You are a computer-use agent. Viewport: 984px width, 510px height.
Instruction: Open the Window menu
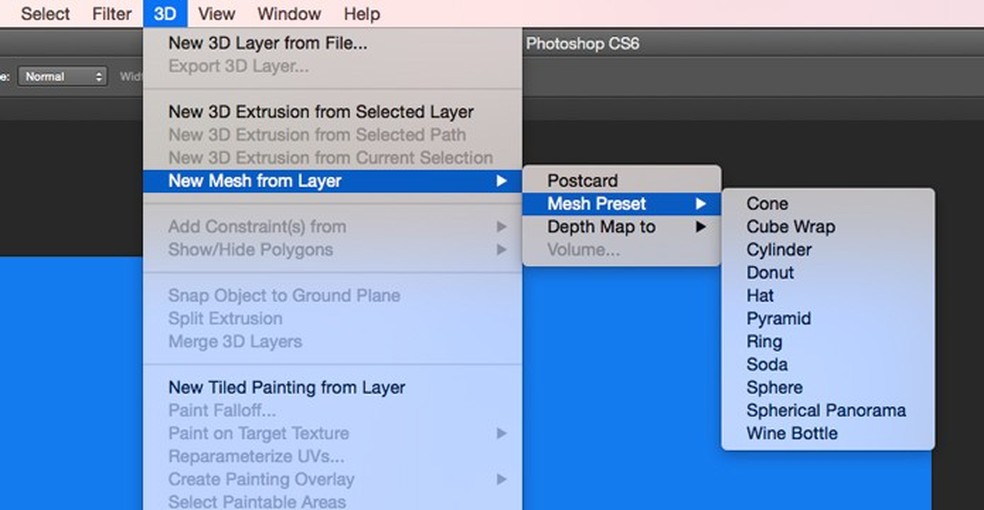[x=288, y=14]
